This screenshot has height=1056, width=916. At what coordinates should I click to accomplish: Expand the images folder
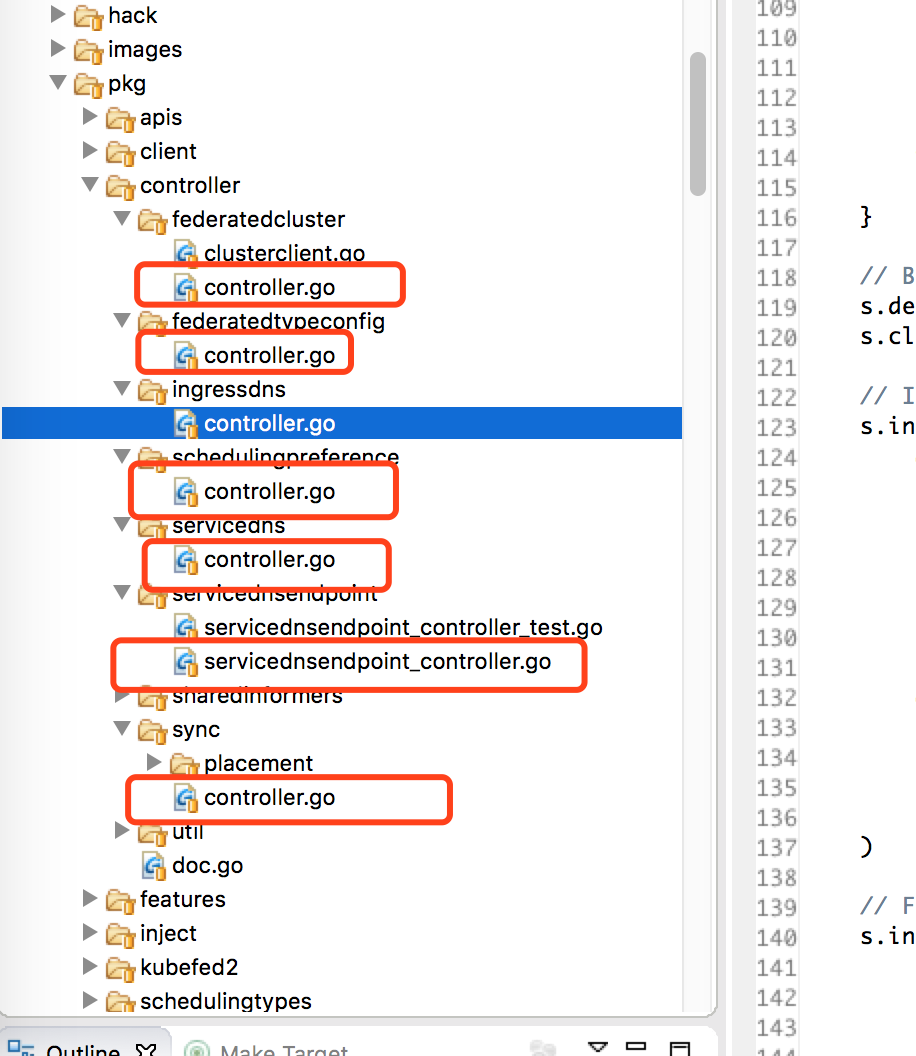pos(58,48)
